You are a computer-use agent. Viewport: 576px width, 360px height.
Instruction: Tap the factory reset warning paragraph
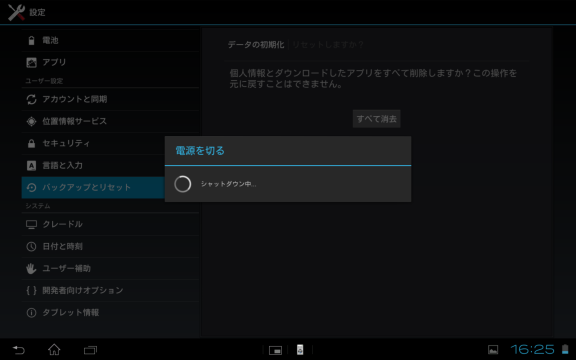click(x=373, y=78)
